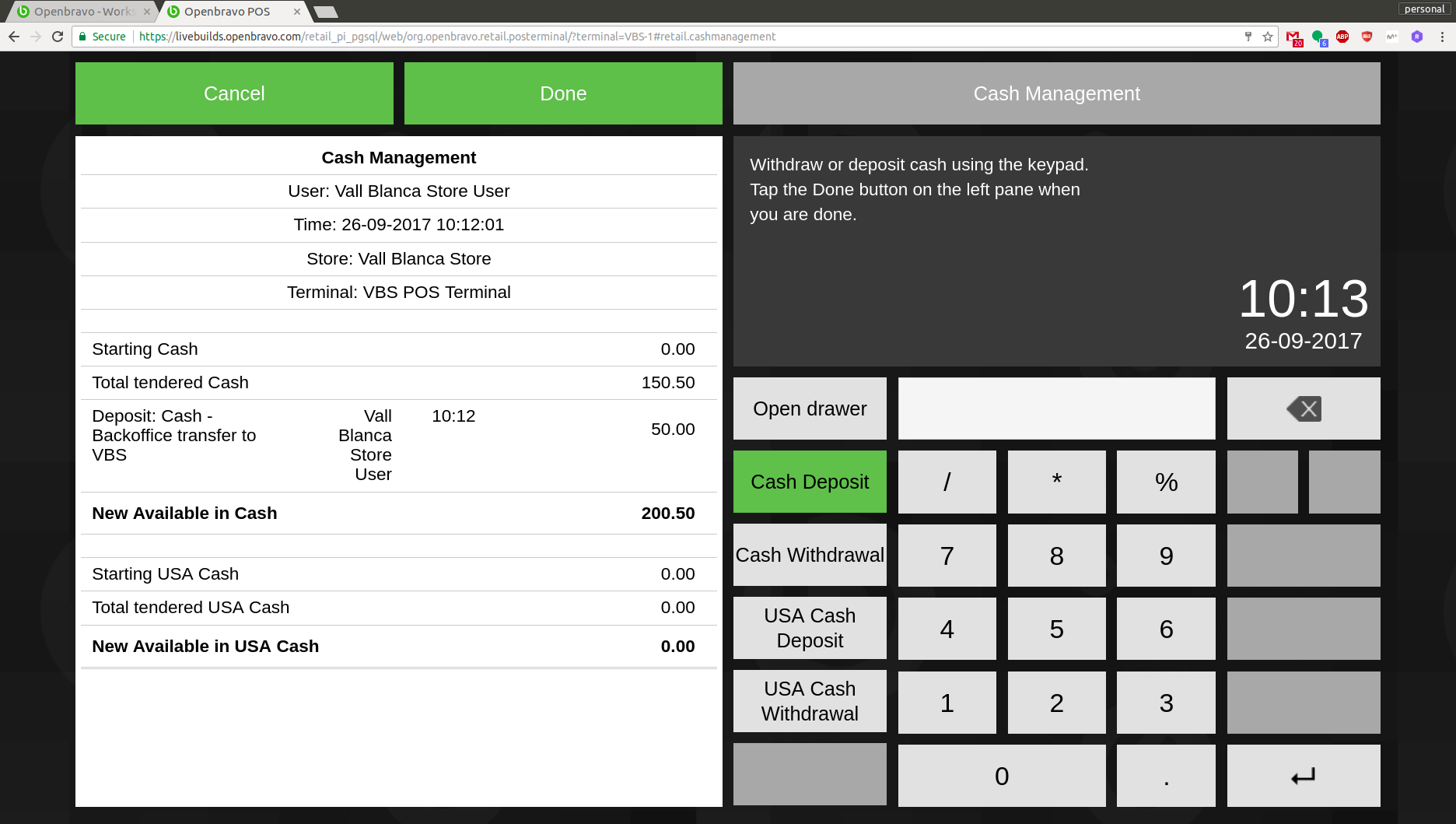
Task: Click the browser forward arrow
Action: [36, 37]
